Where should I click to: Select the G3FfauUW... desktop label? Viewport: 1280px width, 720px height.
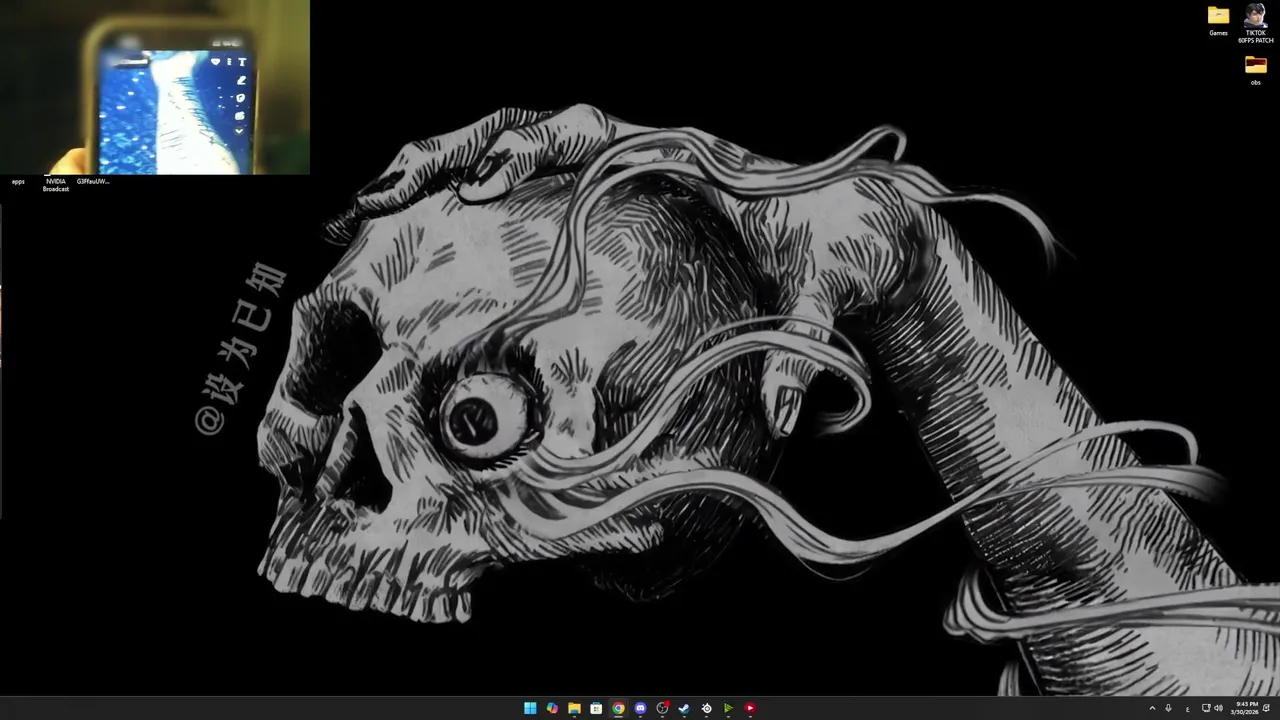point(93,182)
